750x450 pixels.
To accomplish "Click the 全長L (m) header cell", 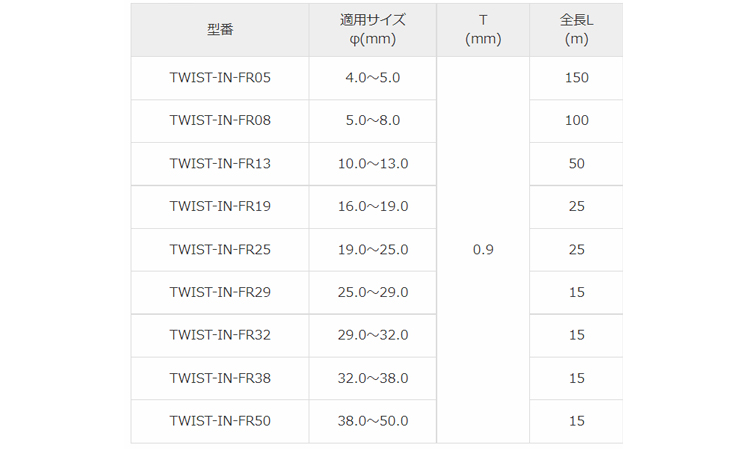I will point(576,30).
